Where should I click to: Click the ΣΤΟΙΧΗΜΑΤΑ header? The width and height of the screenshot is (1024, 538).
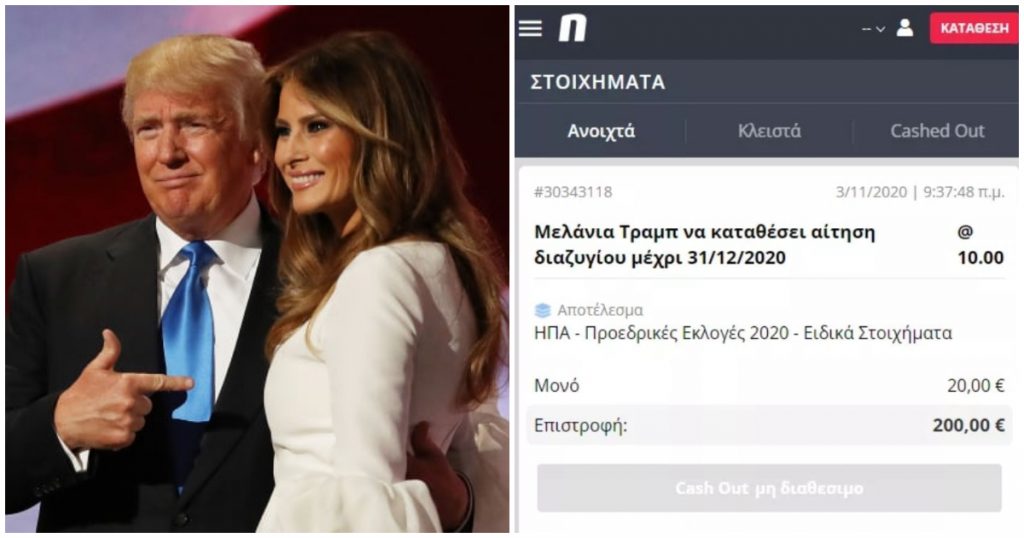[598, 82]
